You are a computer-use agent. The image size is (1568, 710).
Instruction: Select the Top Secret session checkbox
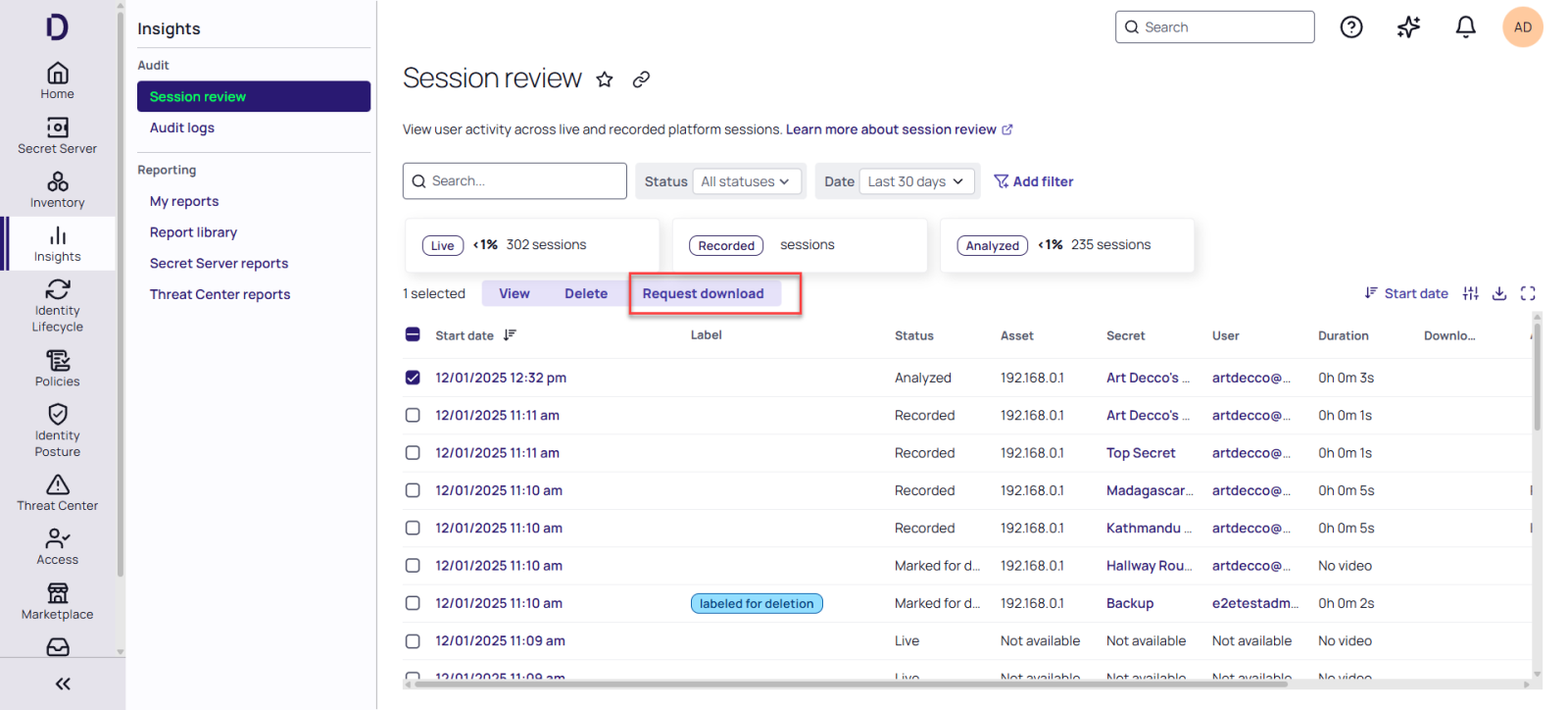coord(413,453)
